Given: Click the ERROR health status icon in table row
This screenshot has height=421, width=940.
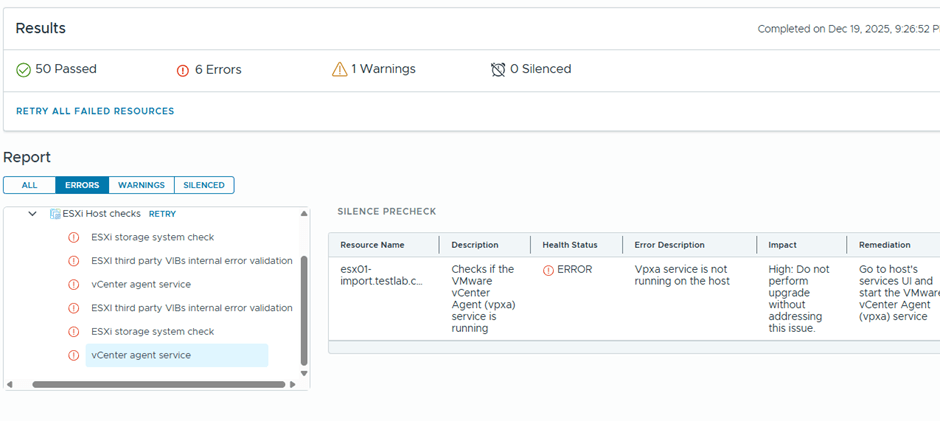Looking at the screenshot, I should tap(548, 270).
